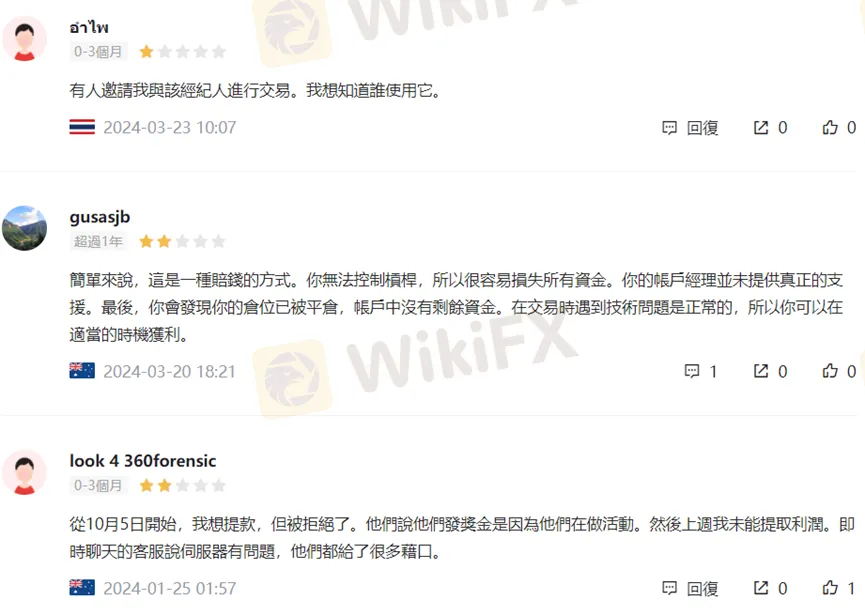Like the อำไพ review with thumbs-up
Viewport: 865px width, 616px height.
pos(830,128)
